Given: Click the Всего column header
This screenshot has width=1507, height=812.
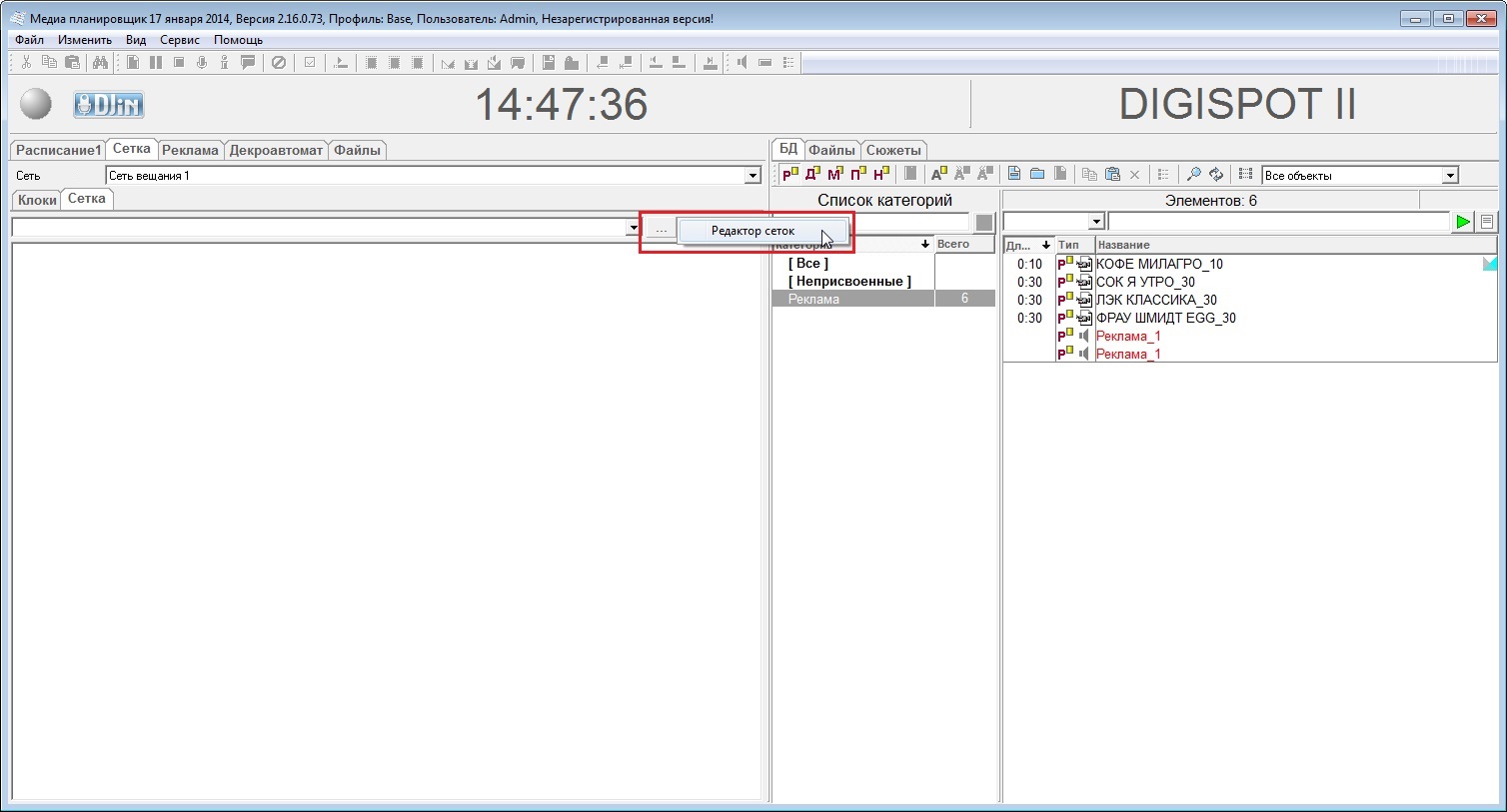Looking at the screenshot, I should click(964, 244).
